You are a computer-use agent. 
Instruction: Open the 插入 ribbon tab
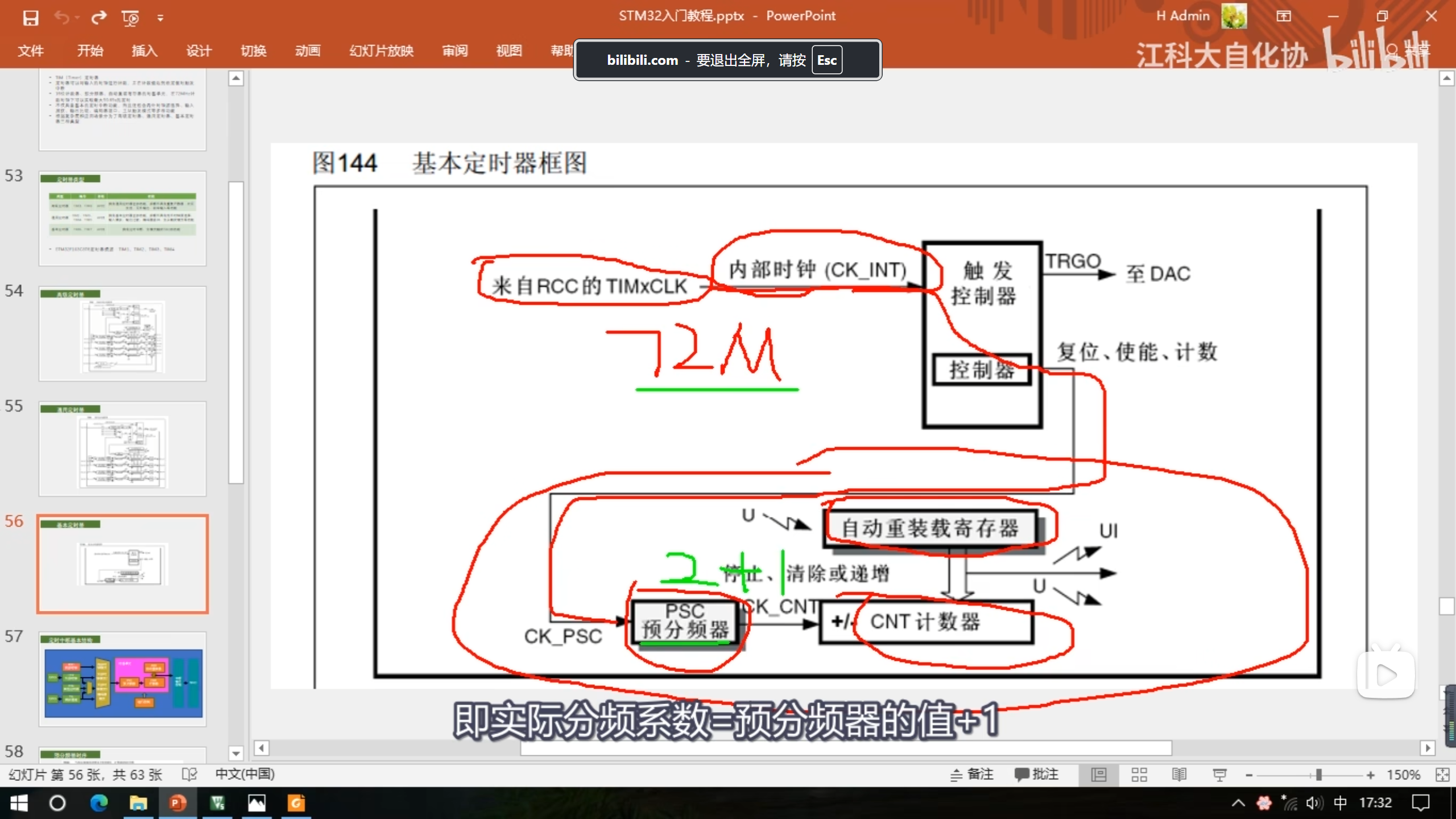pyautogui.click(x=144, y=51)
